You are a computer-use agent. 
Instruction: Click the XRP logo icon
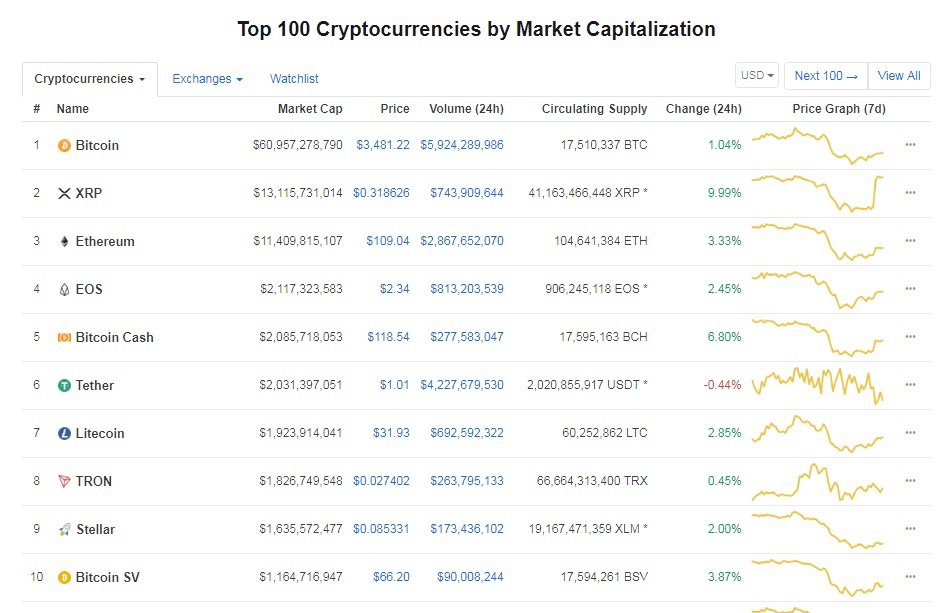(64, 194)
